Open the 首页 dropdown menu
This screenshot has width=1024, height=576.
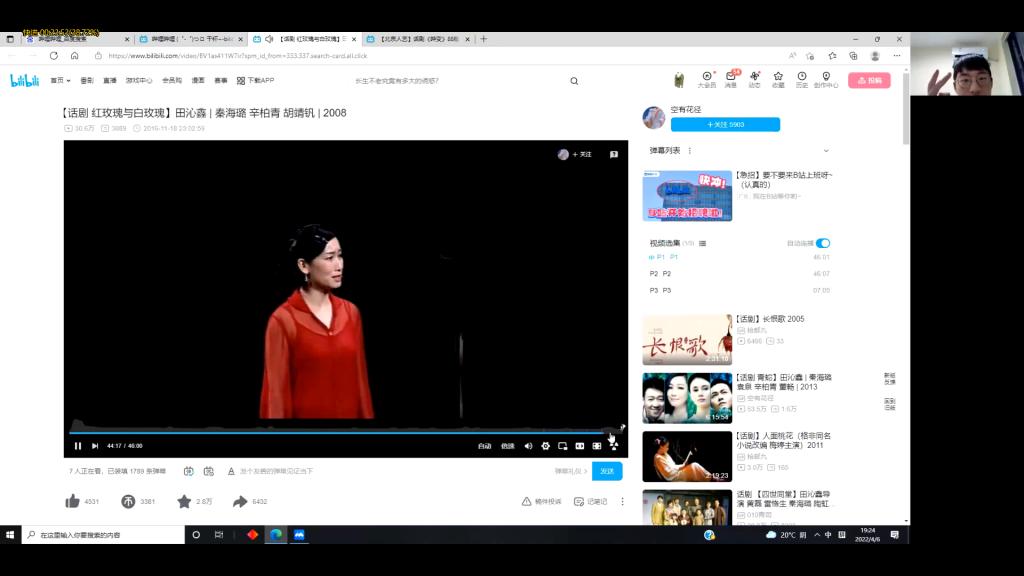(x=60, y=80)
